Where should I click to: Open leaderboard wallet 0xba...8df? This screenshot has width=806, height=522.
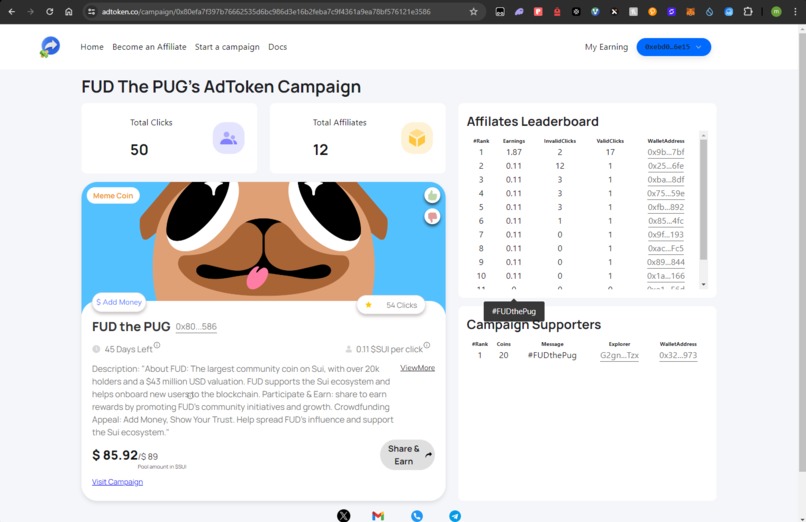[x=666, y=179]
